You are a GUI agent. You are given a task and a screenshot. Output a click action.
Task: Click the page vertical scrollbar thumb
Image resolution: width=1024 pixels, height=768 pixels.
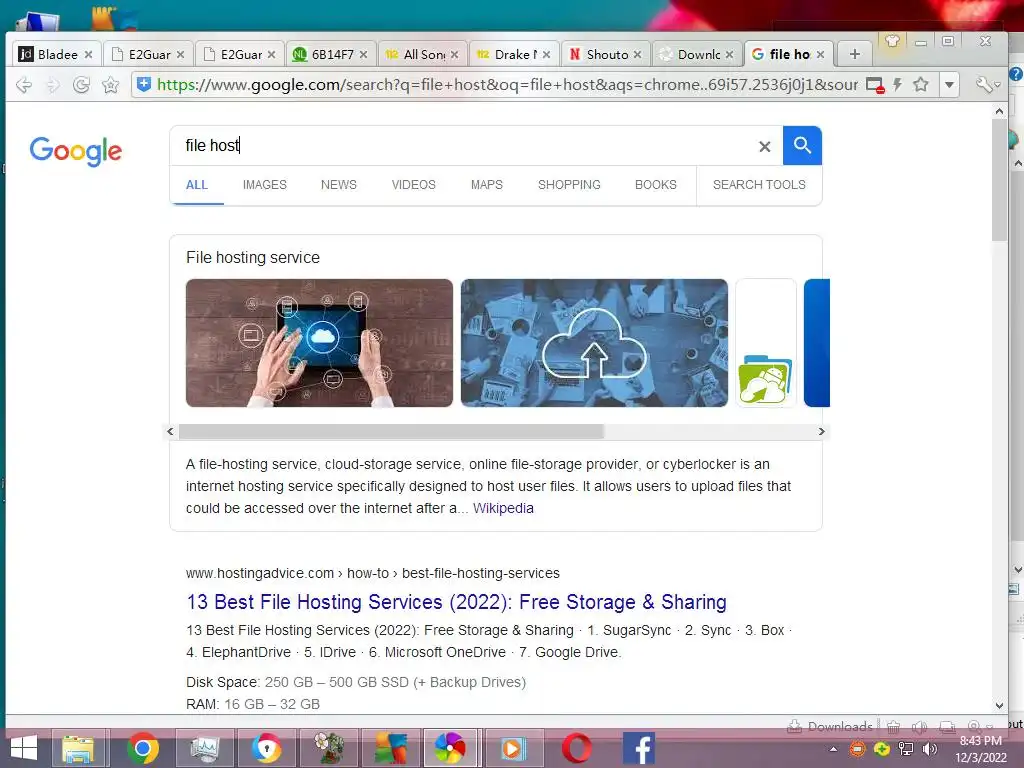point(999,180)
